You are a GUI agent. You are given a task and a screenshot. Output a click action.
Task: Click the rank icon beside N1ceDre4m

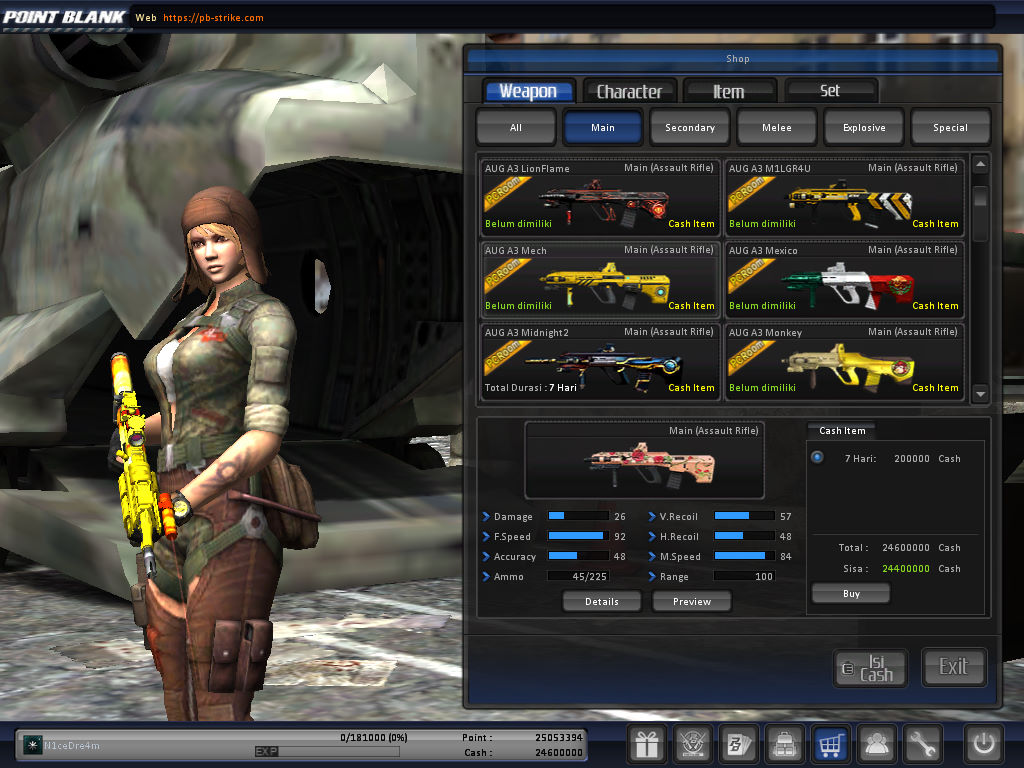pyautogui.click(x=32, y=744)
